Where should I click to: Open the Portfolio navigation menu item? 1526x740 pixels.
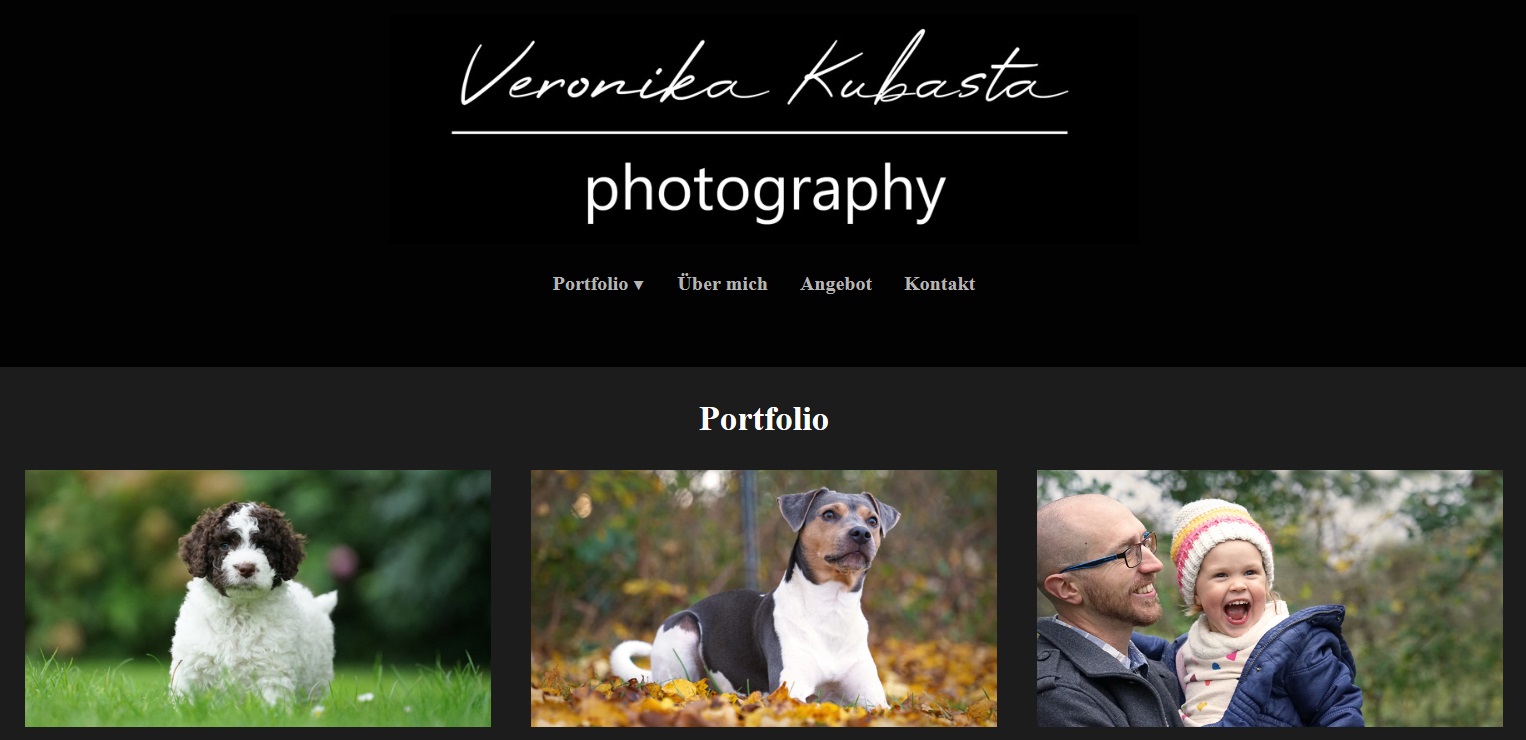coord(598,284)
